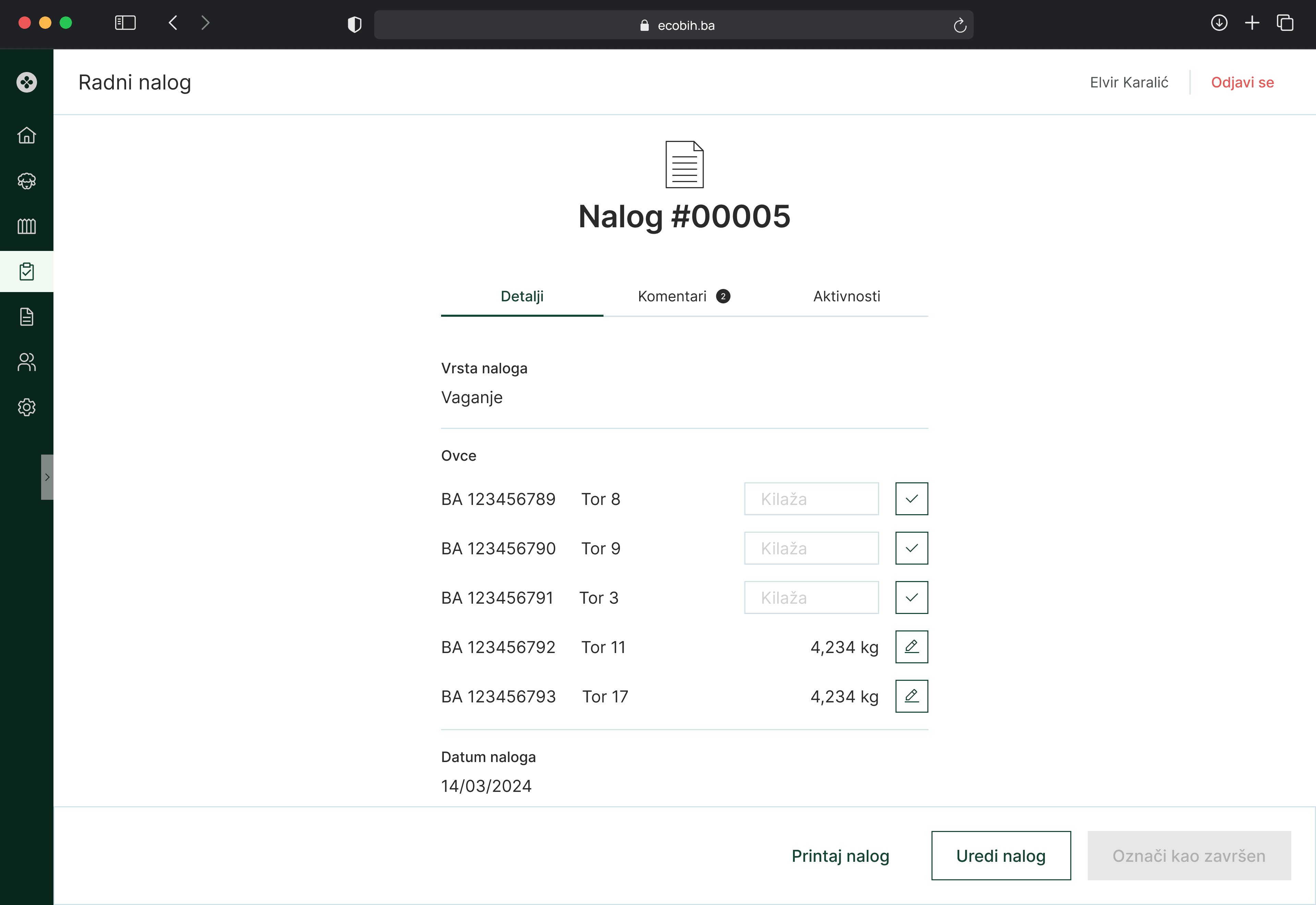Open the users sidebar icon

[x=27, y=362]
